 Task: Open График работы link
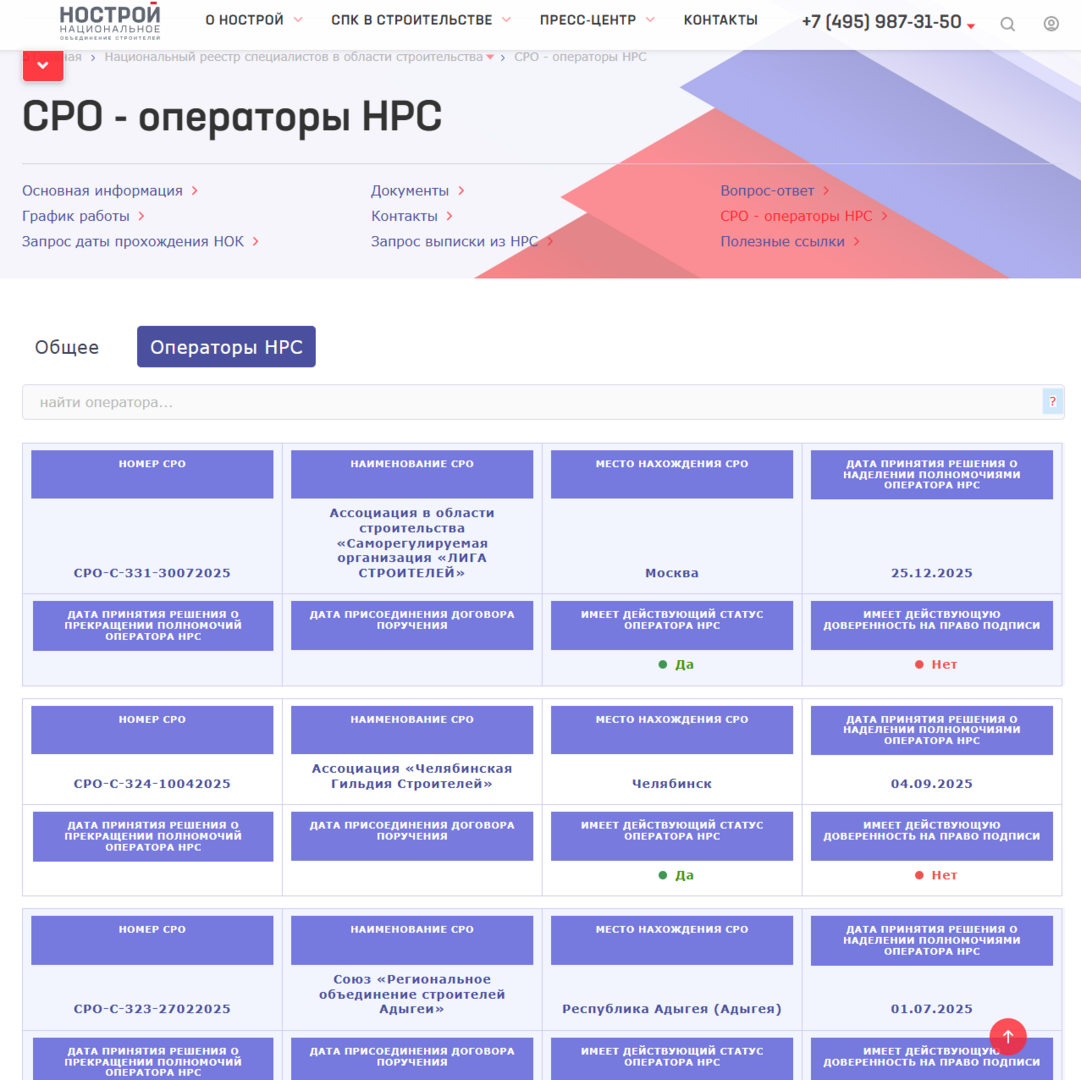point(76,216)
